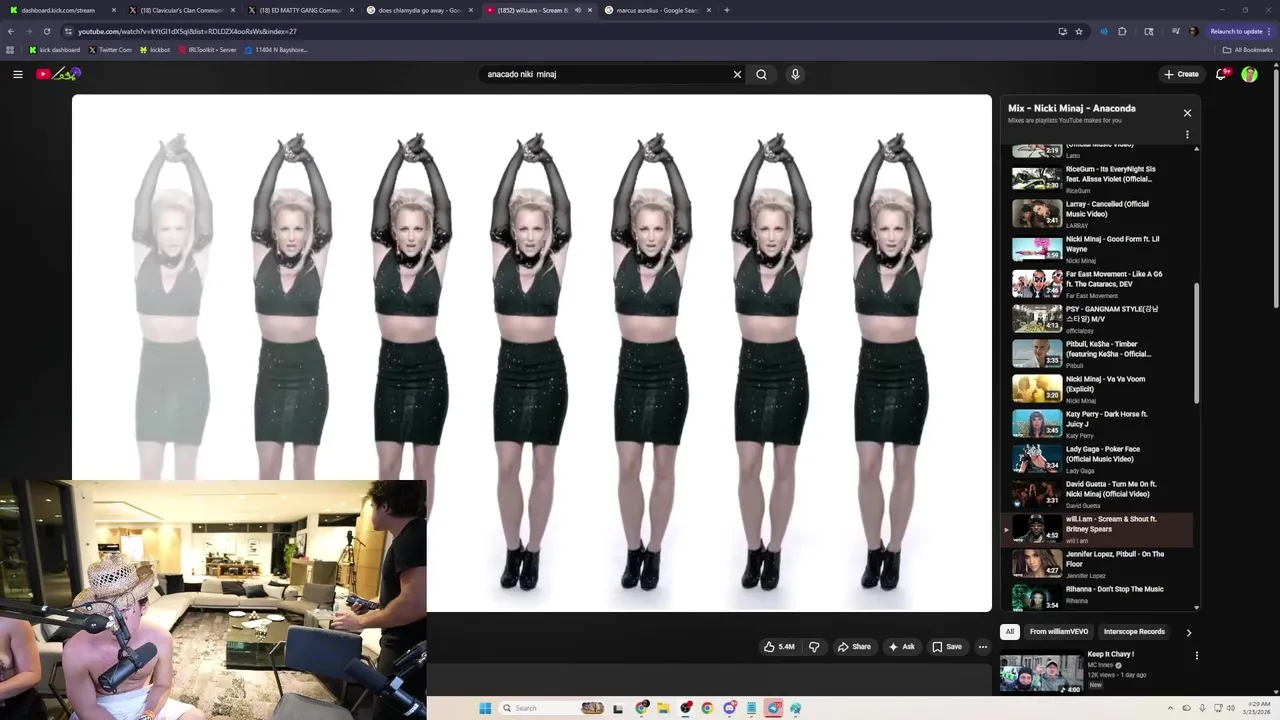Screen dimensions: 1280x720
Task: Show more filter chips with arrow
Action: [1188, 632]
